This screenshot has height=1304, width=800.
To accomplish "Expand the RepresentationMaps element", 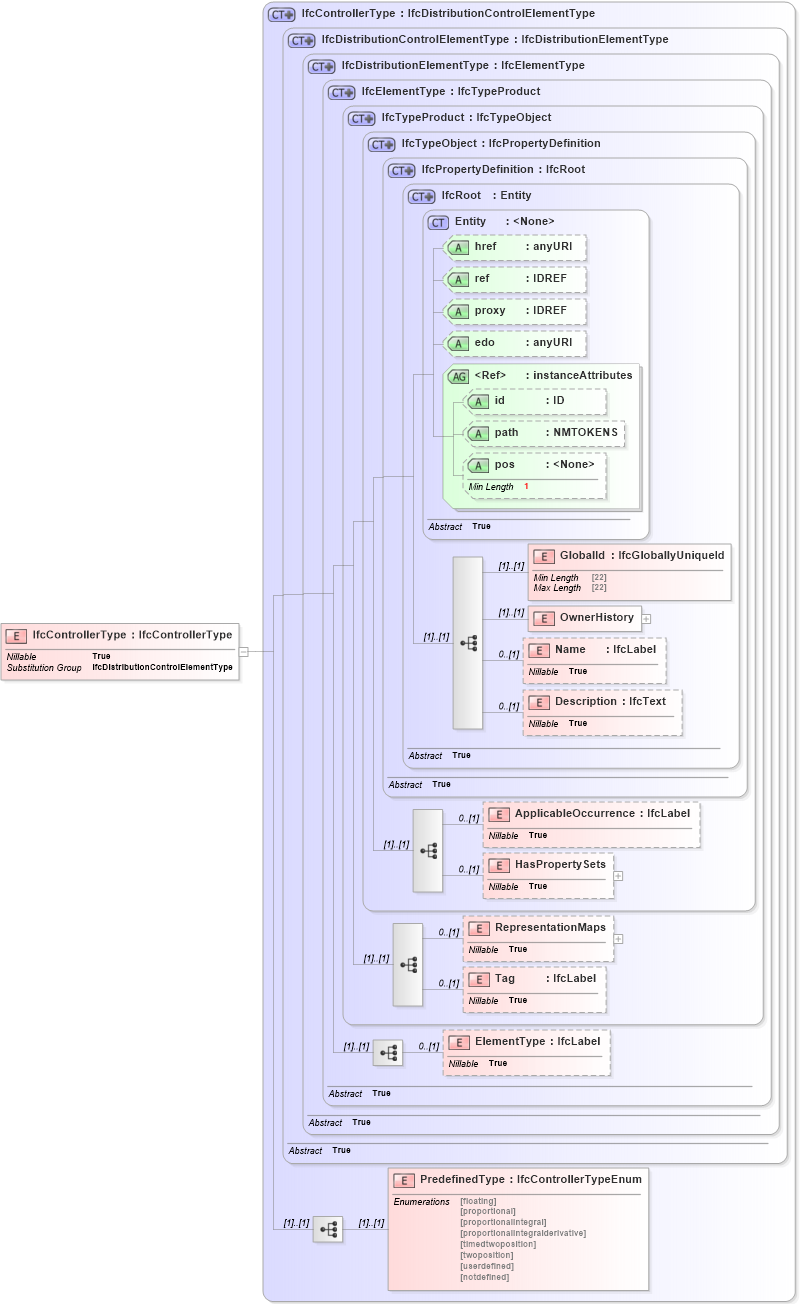I will pyautogui.click(x=618, y=937).
